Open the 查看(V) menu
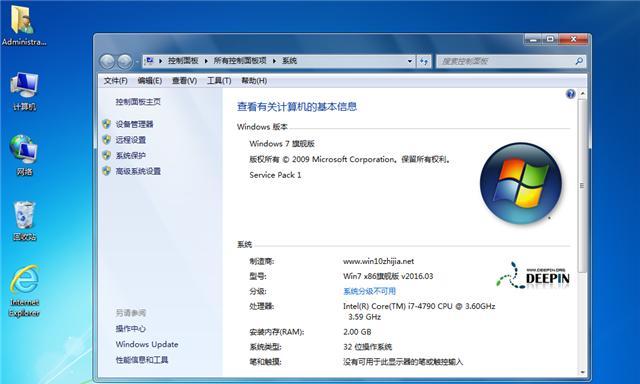 pos(184,81)
